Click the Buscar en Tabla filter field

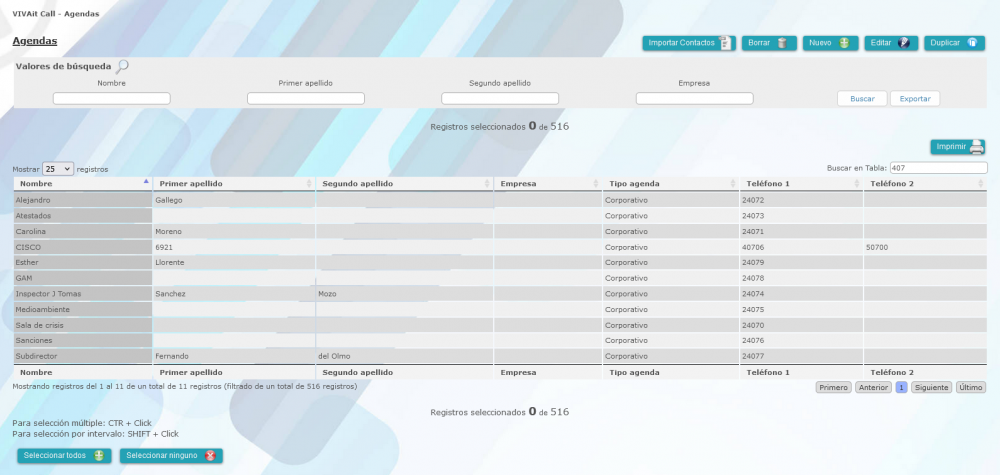pos(938,168)
